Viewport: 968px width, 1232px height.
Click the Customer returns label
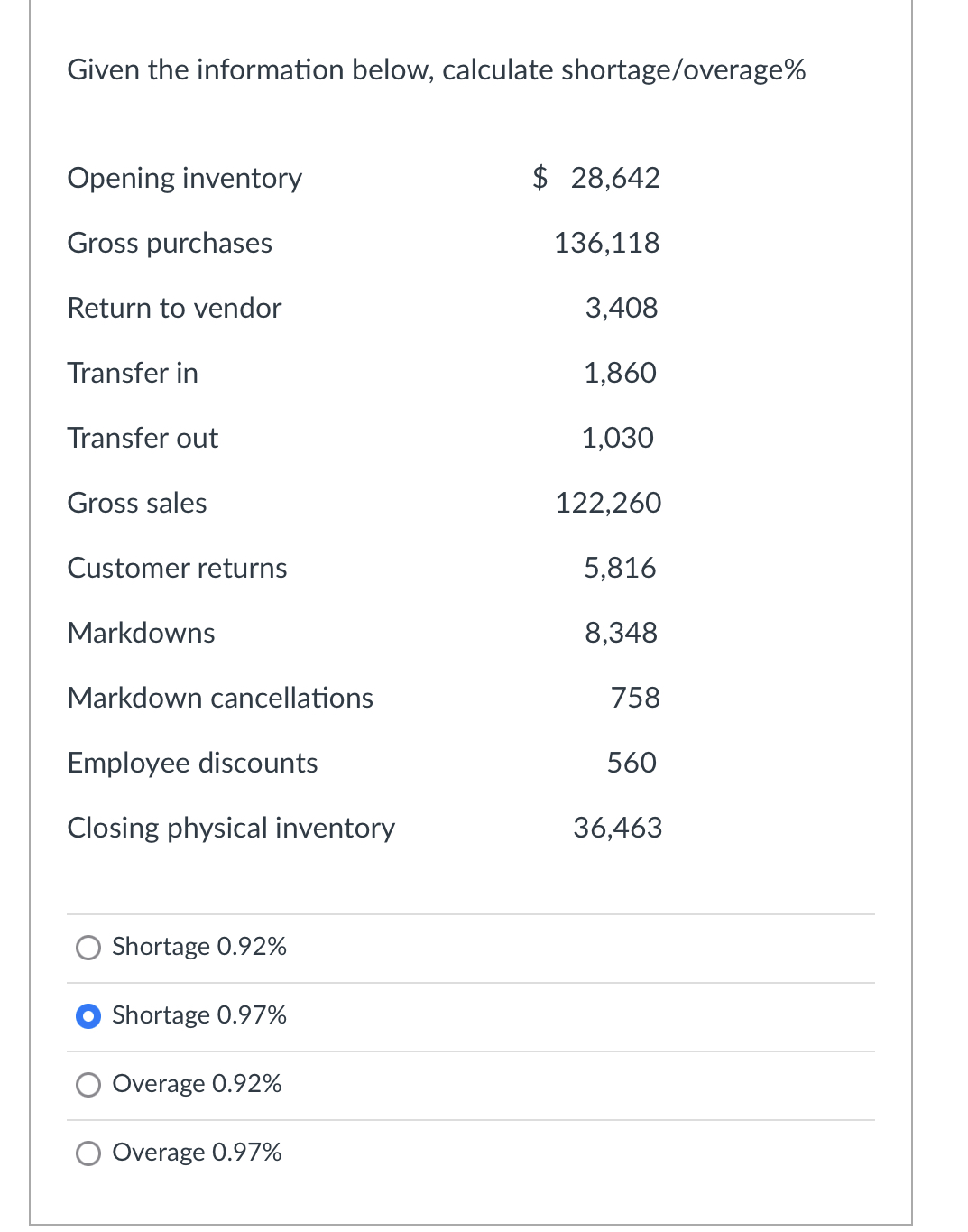(x=177, y=568)
